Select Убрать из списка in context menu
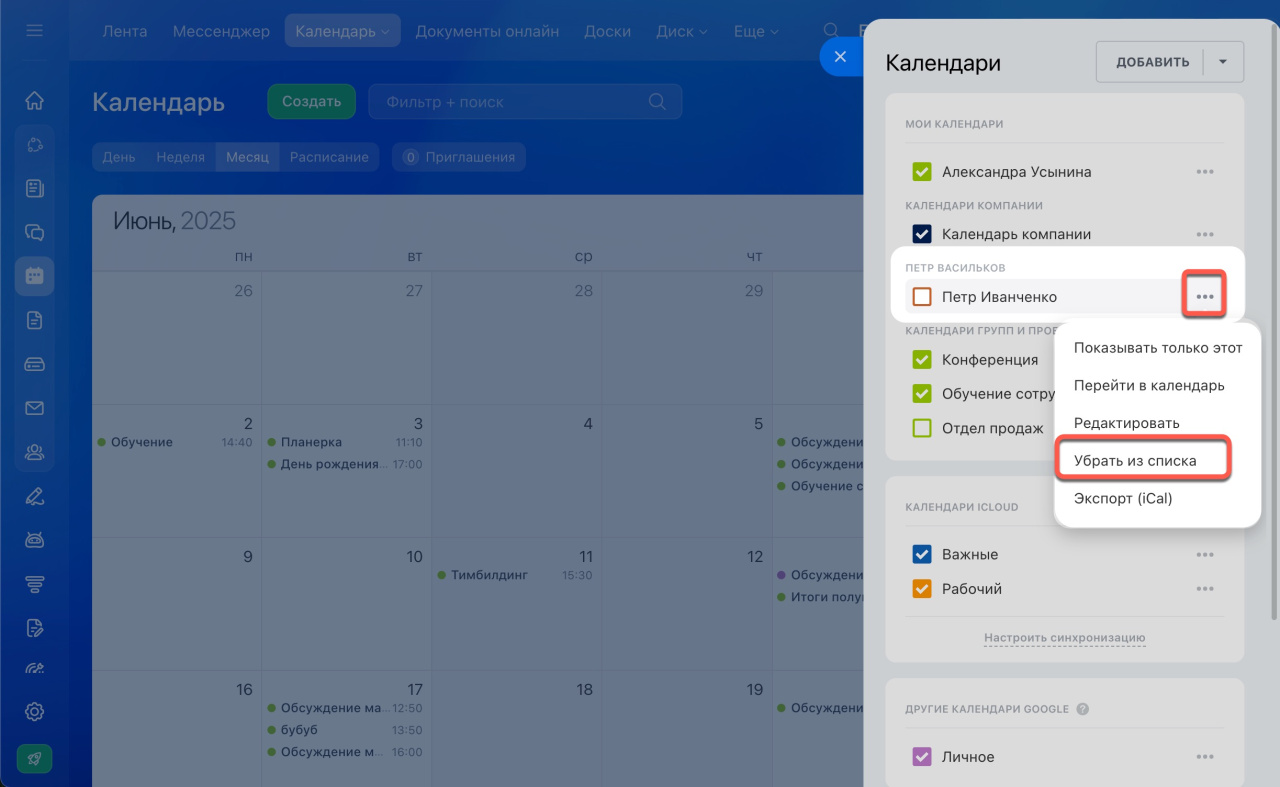The height and width of the screenshot is (787, 1280). click(1135, 461)
